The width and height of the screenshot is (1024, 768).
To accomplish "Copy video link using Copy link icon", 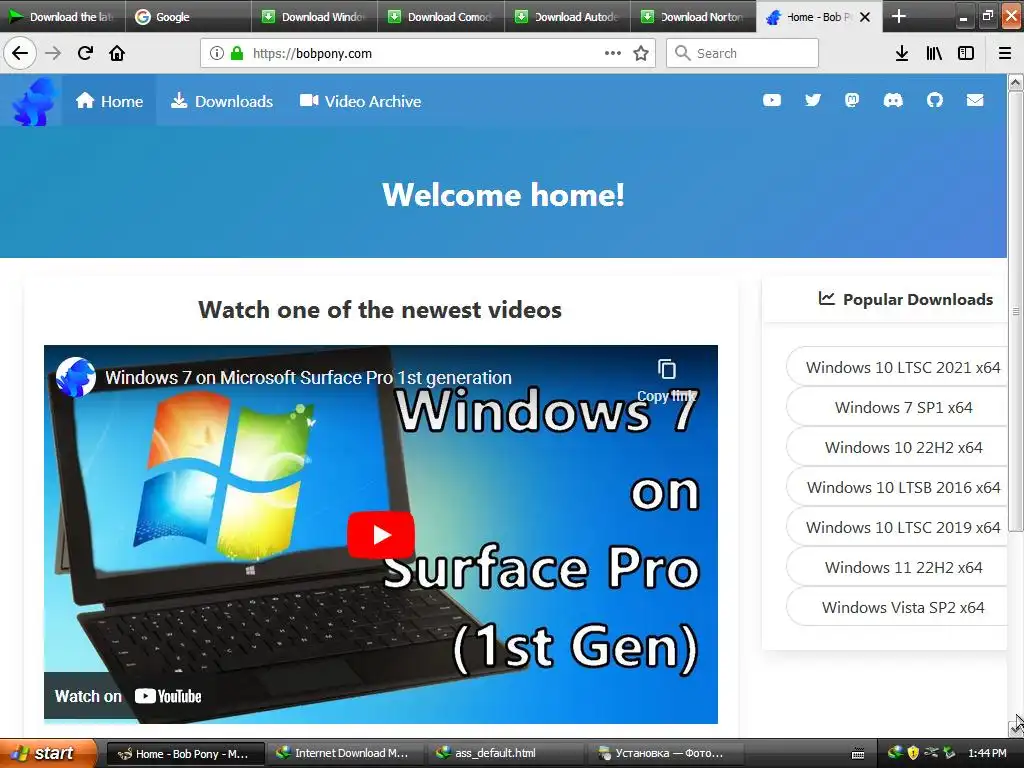I will (x=667, y=380).
